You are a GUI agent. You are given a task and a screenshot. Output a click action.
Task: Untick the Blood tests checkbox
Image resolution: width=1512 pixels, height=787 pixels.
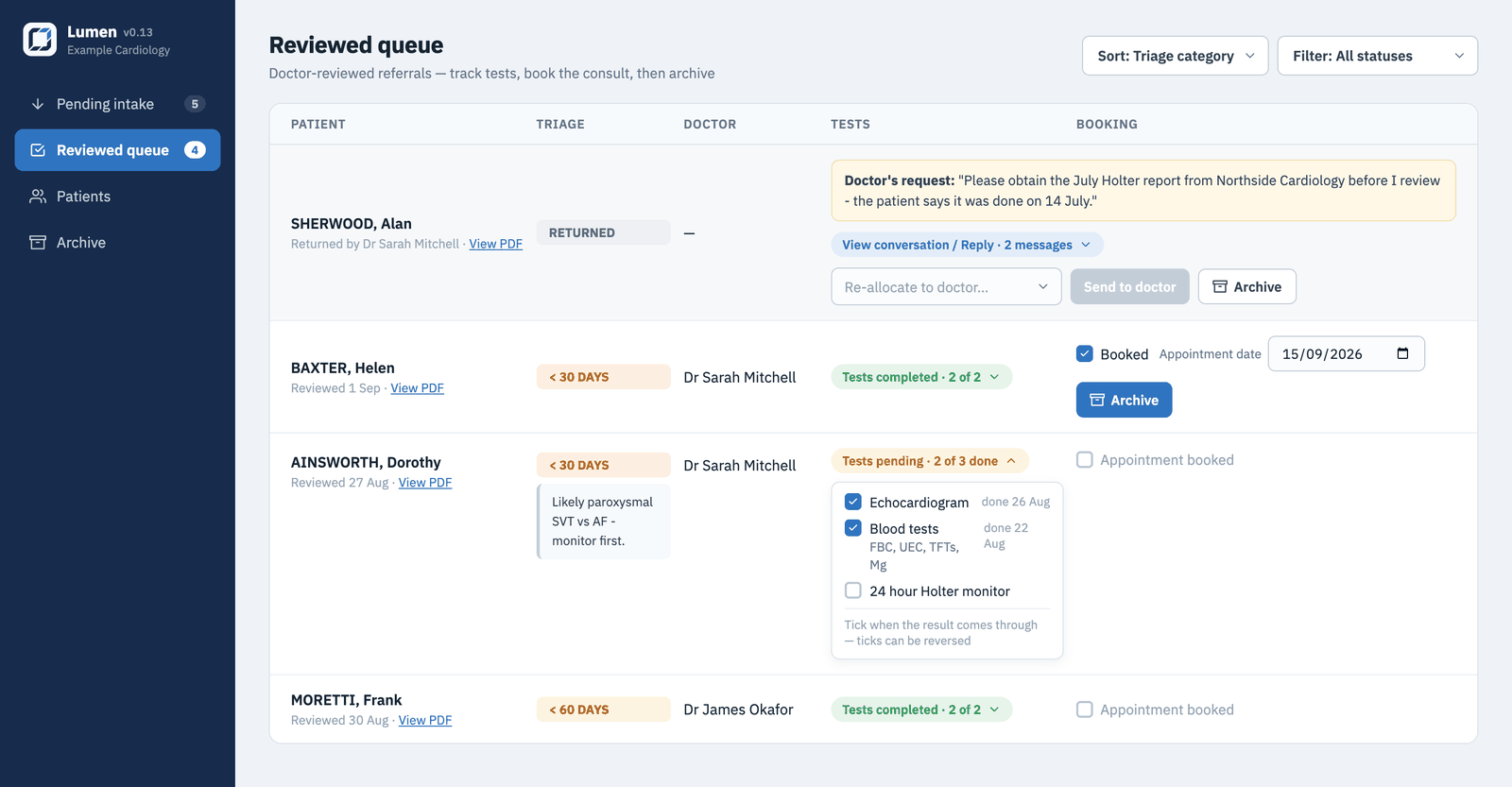tap(853, 528)
